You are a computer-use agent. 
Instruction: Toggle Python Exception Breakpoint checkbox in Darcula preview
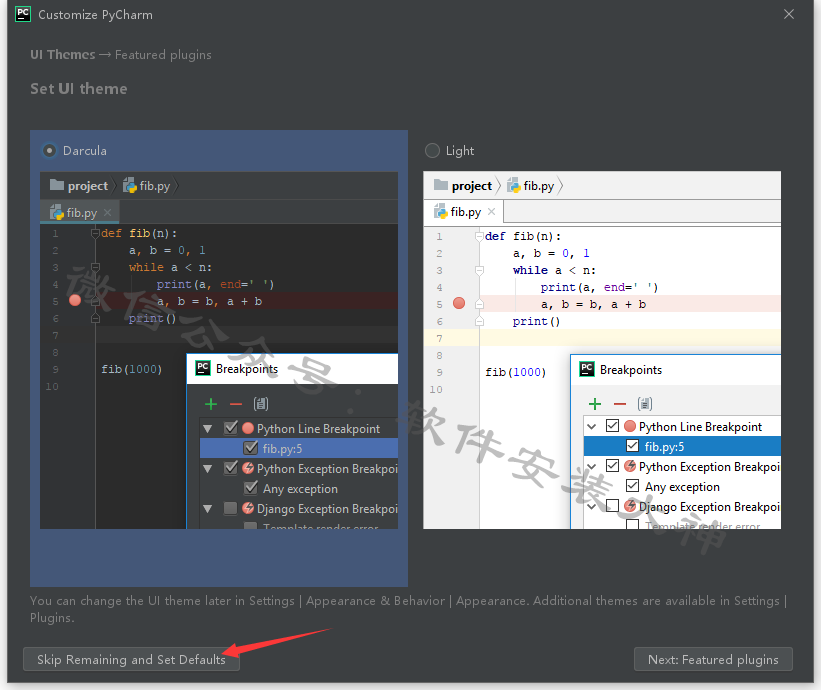(230, 468)
